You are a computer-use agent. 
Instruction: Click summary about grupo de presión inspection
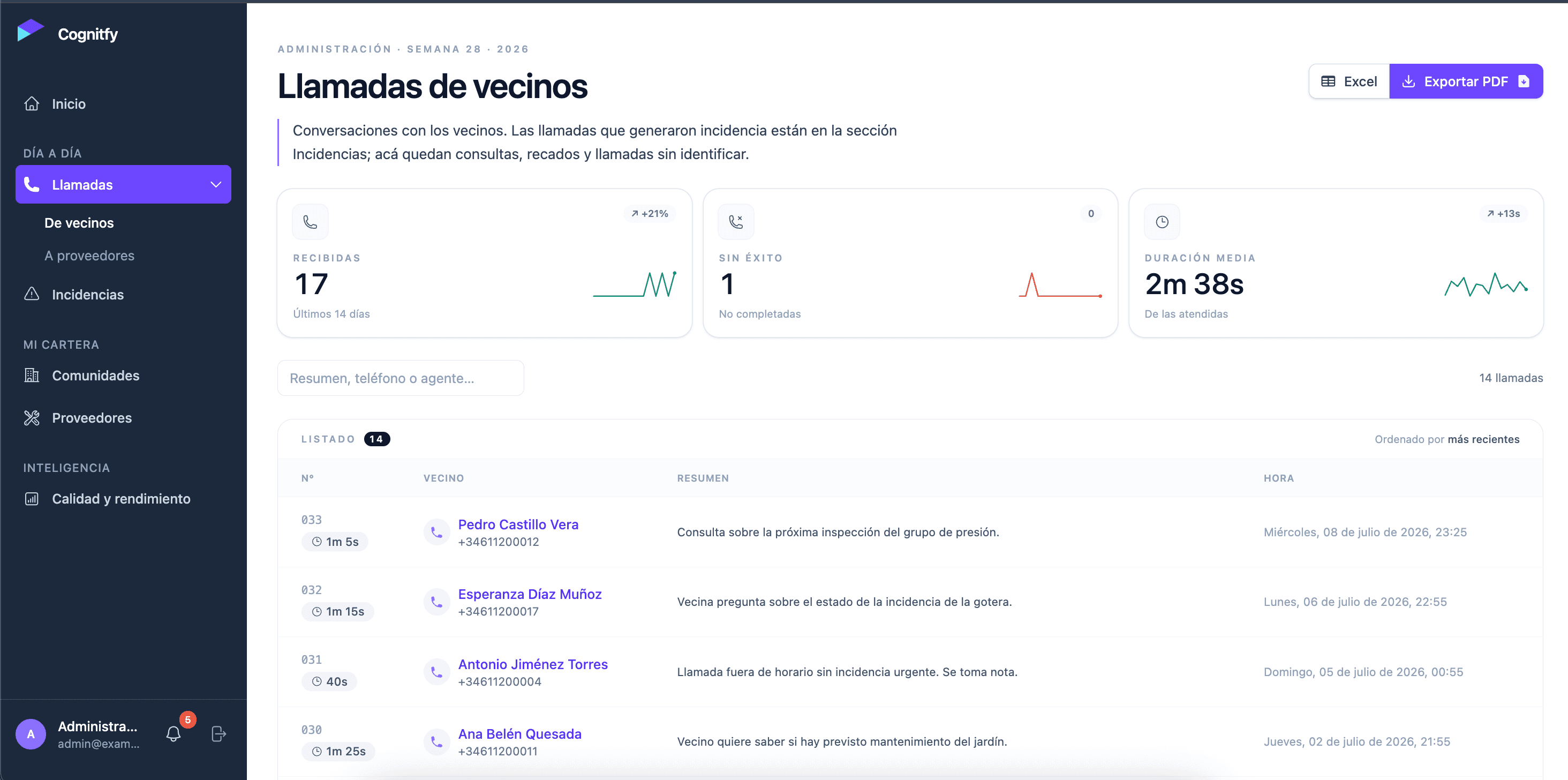click(838, 532)
